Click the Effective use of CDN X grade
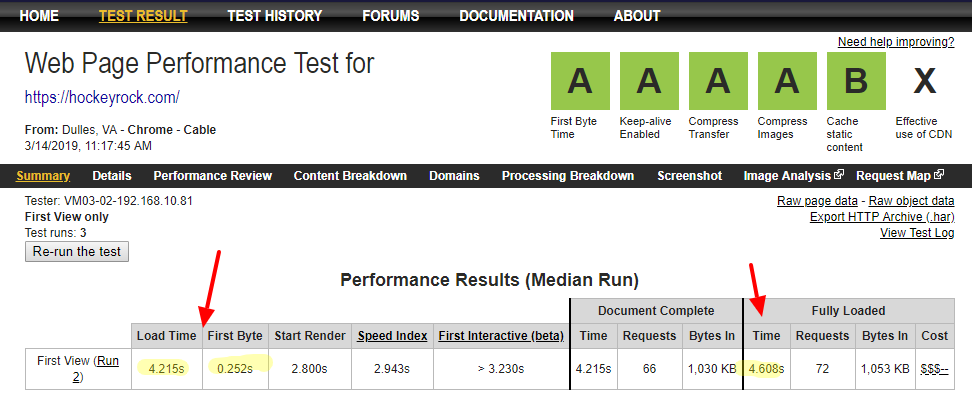Screen dimensions: 972x393 point(925,81)
